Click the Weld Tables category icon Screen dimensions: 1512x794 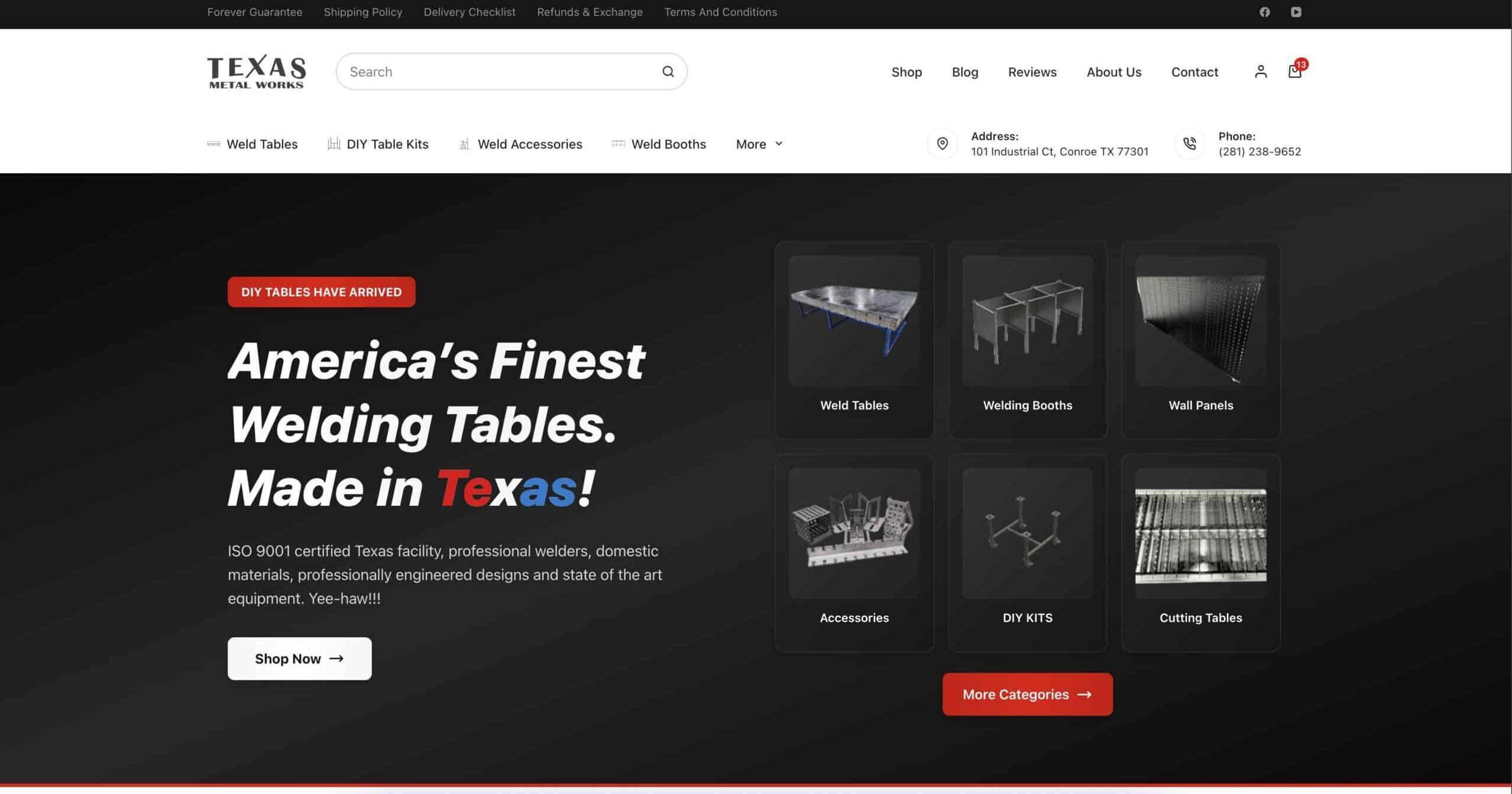click(x=213, y=144)
